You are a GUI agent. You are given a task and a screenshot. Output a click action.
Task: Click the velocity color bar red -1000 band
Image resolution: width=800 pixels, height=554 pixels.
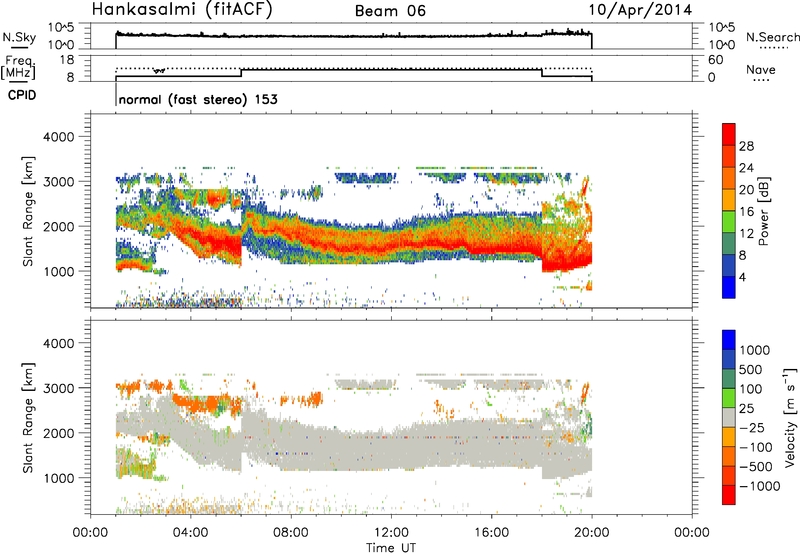coord(729,495)
